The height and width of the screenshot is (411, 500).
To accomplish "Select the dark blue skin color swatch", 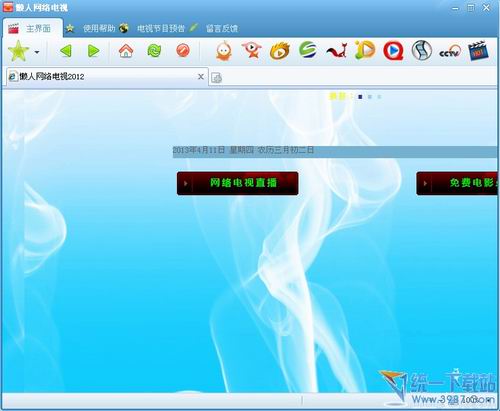I will click(x=360, y=97).
